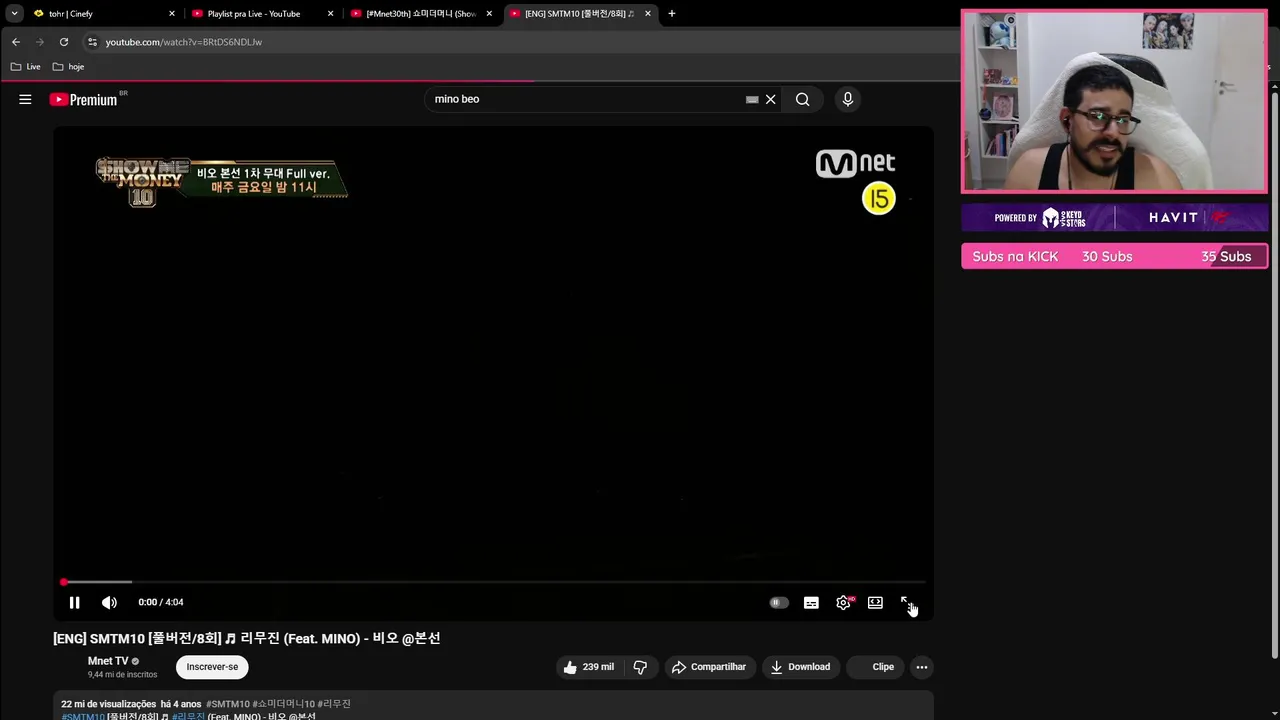Click the Subs na KICK goal bar
The height and width of the screenshot is (720, 1280).
1114,256
